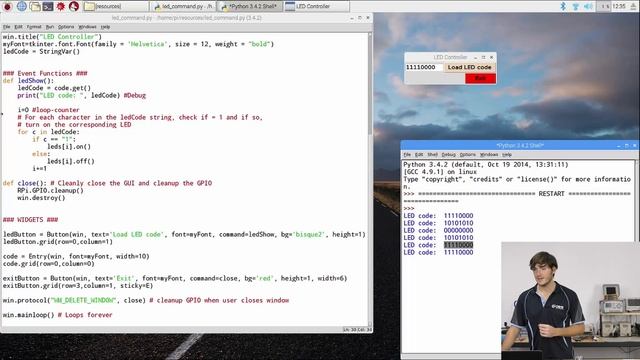Click the LED code entry field showing 11110000
Image resolution: width=640 pixels, height=360 pixels.
(424, 67)
